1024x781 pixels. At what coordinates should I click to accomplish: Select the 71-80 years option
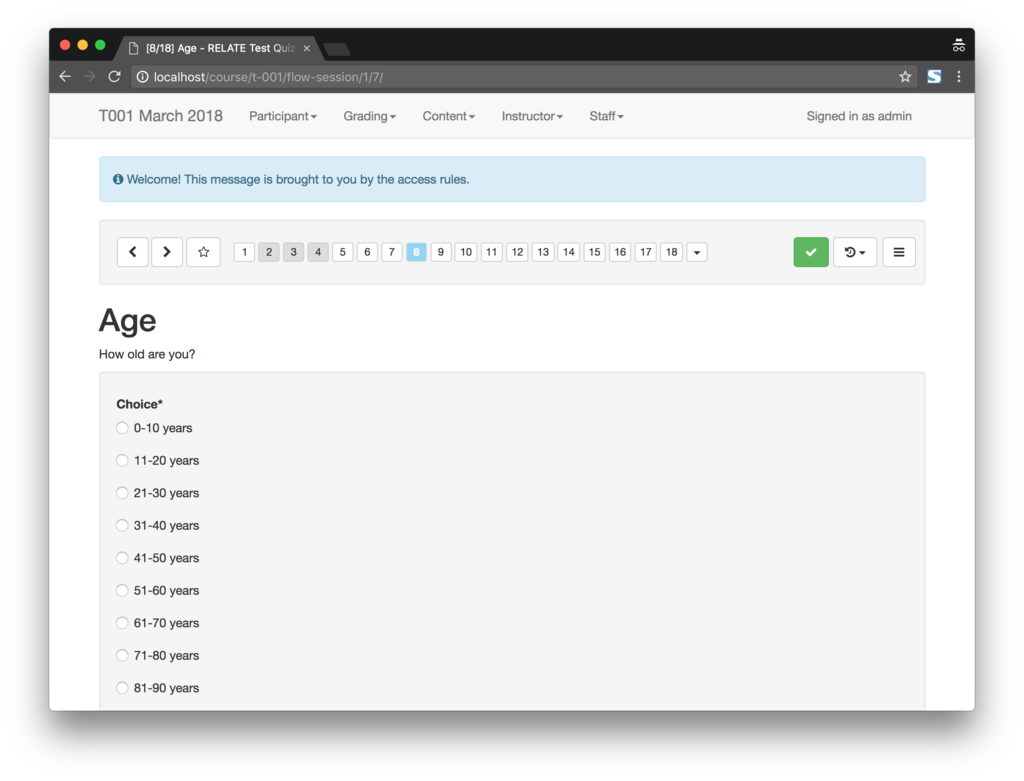(122, 656)
